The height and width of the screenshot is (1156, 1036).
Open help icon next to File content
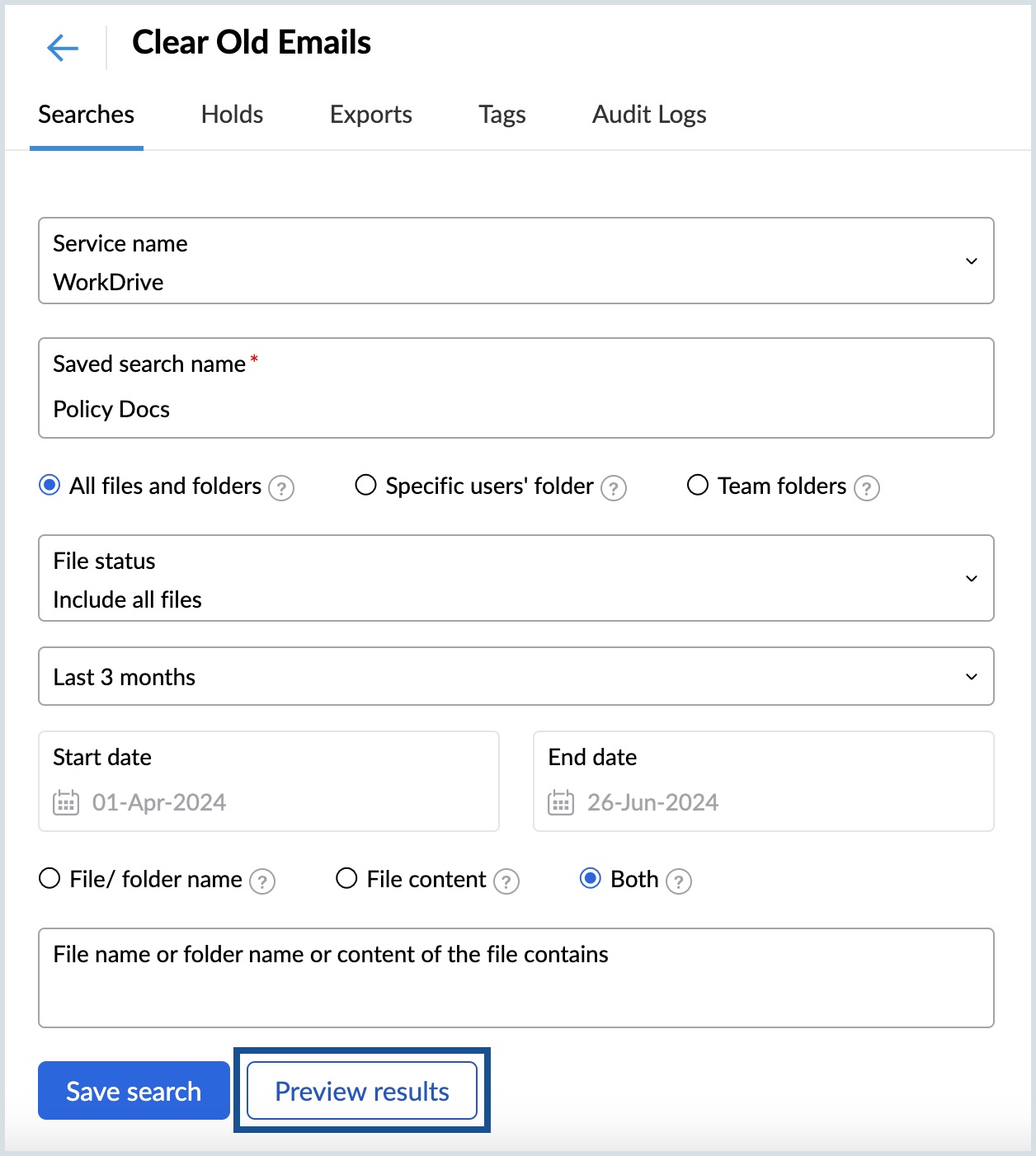(506, 881)
